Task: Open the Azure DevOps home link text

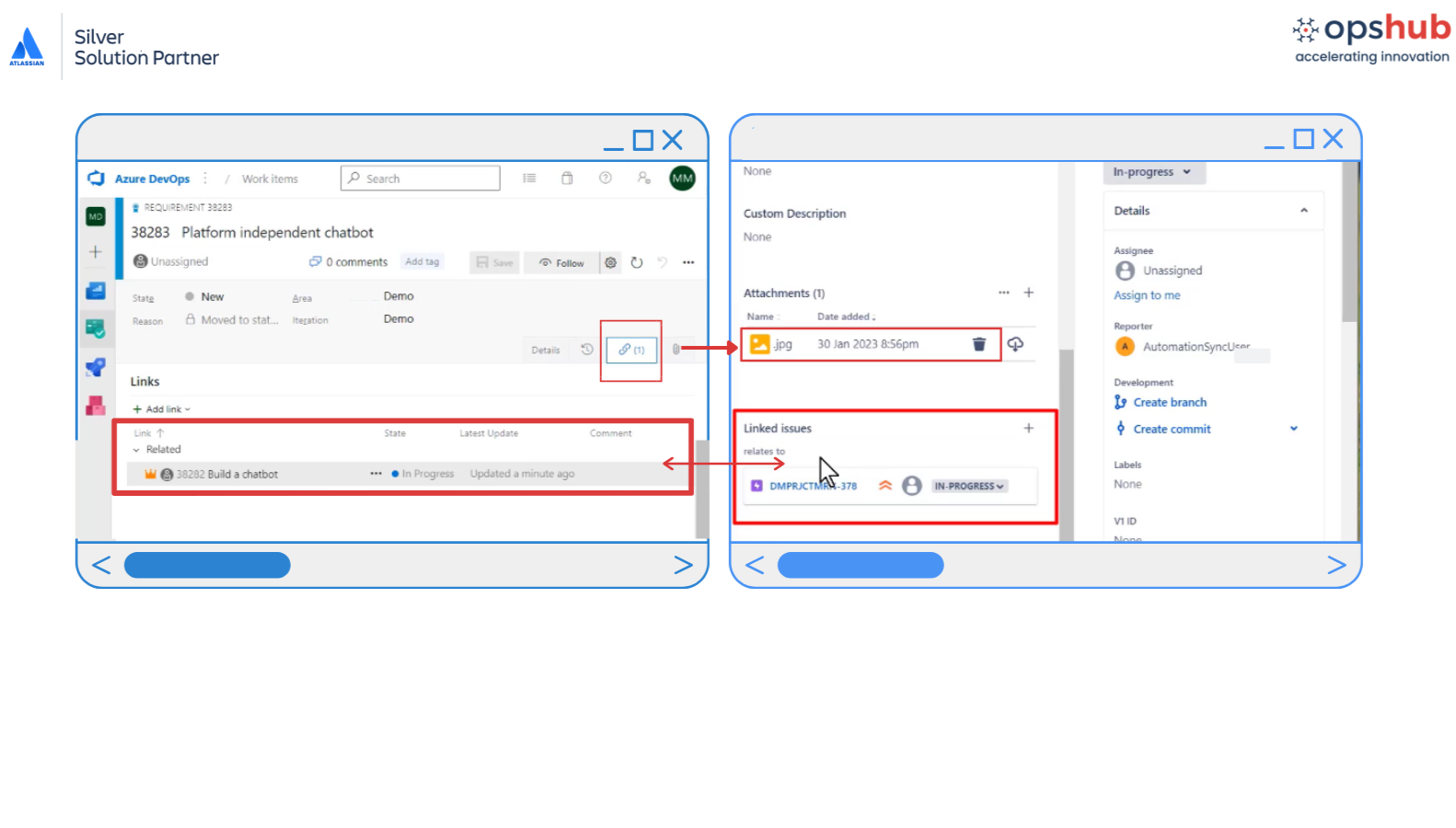Action: tap(152, 179)
